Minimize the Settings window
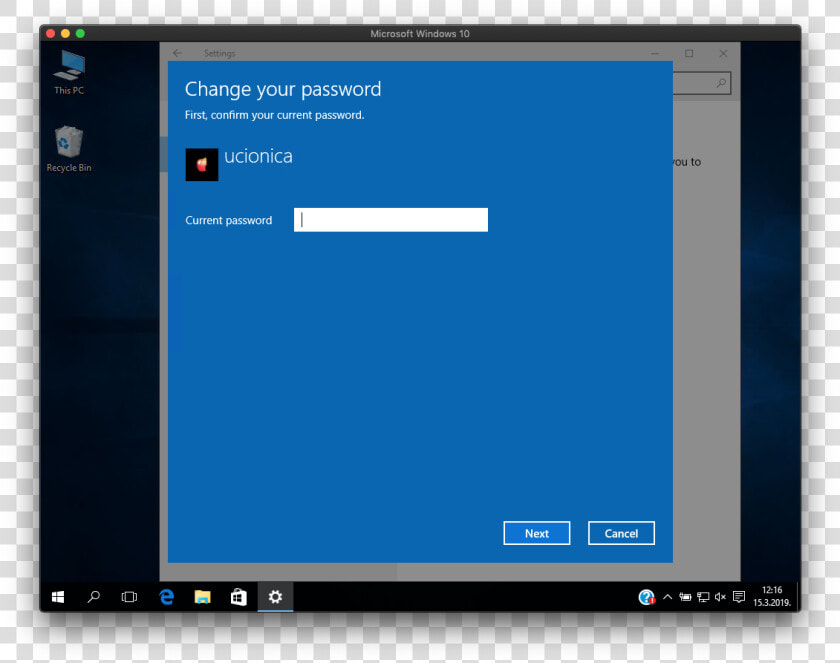 coord(655,54)
